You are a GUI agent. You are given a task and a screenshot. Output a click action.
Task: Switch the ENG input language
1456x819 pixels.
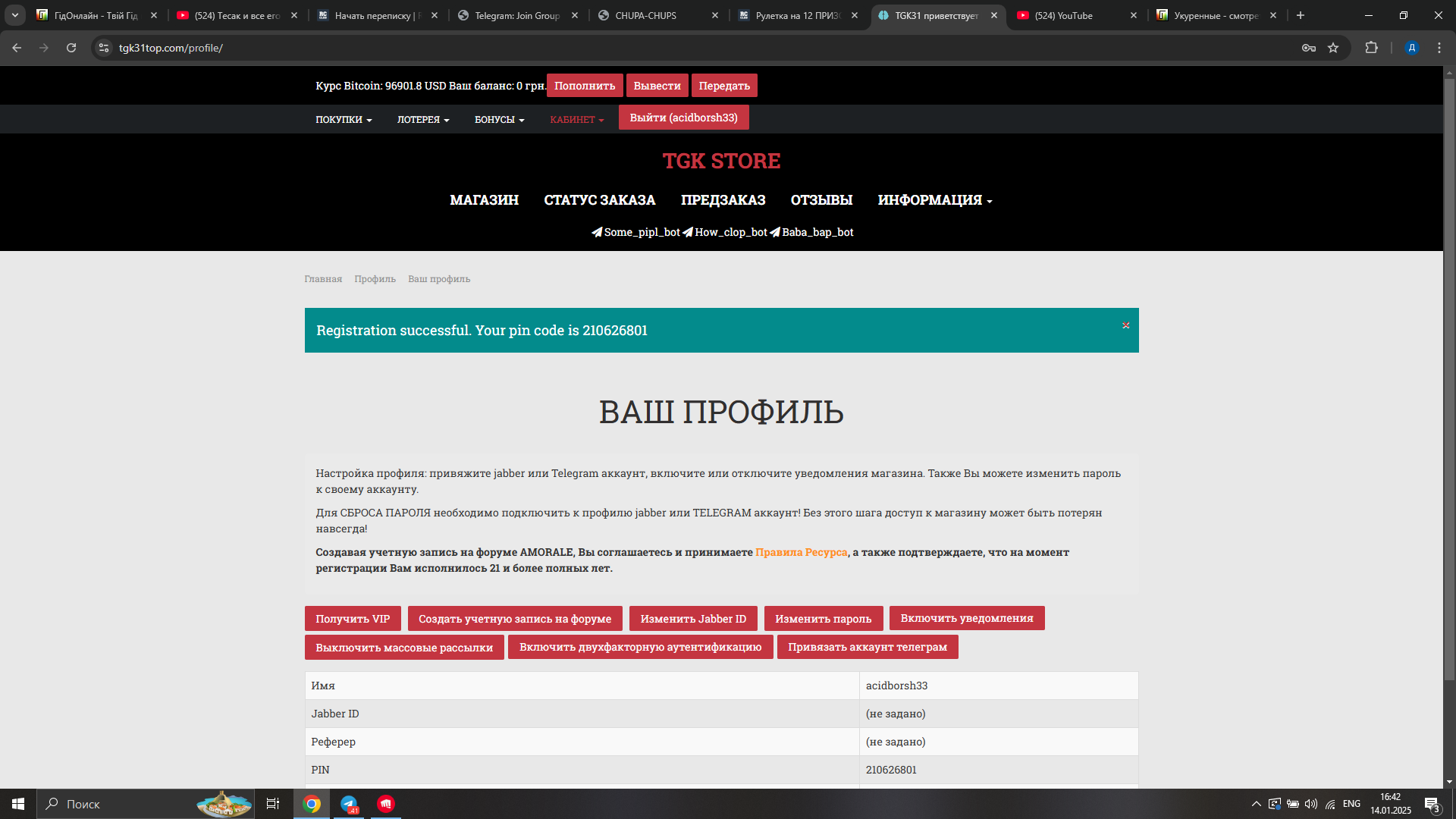coord(1351,804)
